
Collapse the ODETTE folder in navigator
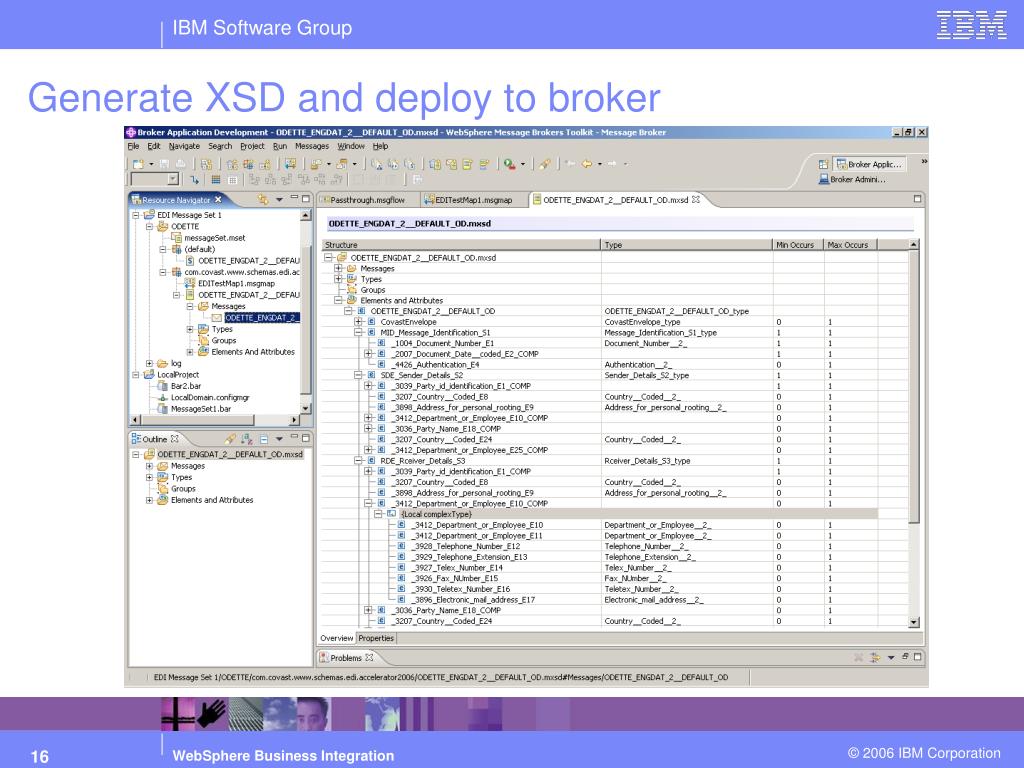[149, 227]
